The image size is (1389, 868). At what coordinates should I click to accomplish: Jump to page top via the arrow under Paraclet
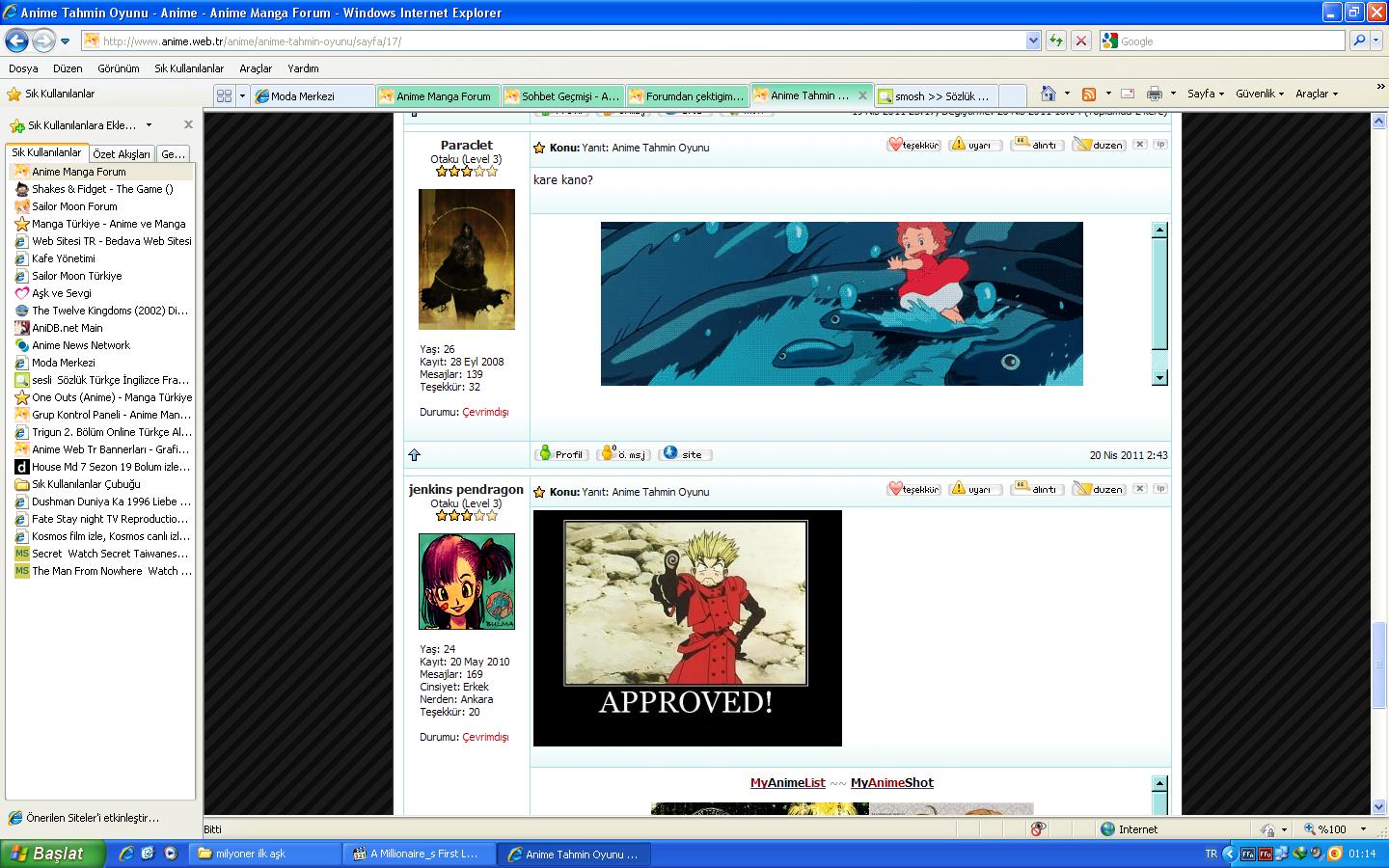point(415,454)
